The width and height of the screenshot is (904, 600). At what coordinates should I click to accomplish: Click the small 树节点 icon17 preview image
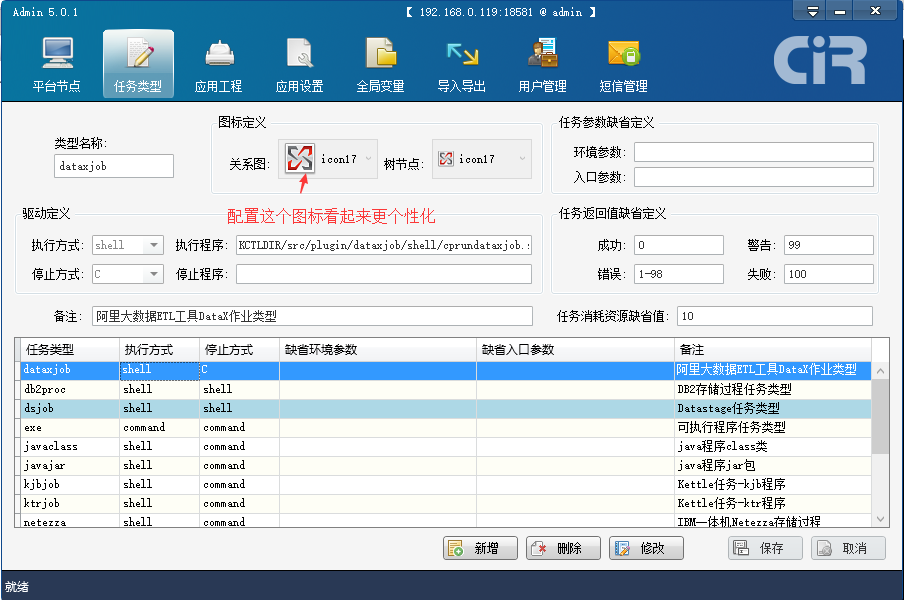pos(446,159)
